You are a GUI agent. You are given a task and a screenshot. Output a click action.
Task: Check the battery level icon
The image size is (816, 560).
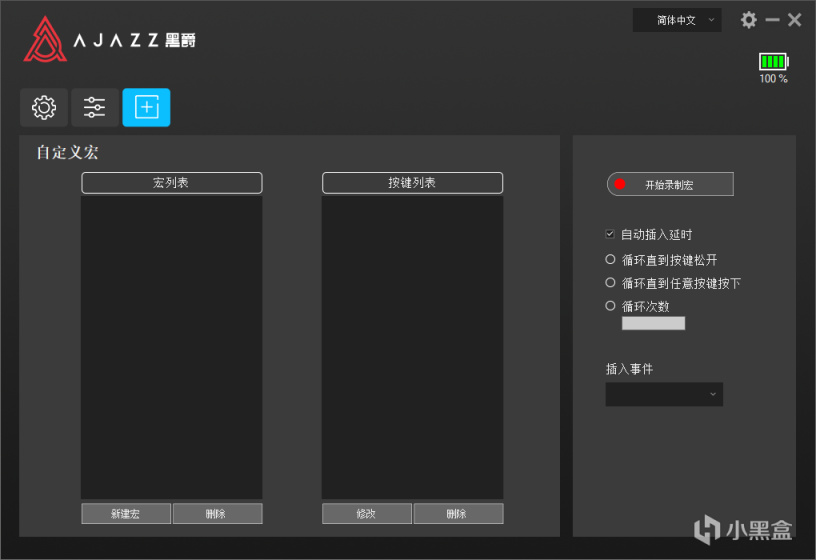pos(773,61)
